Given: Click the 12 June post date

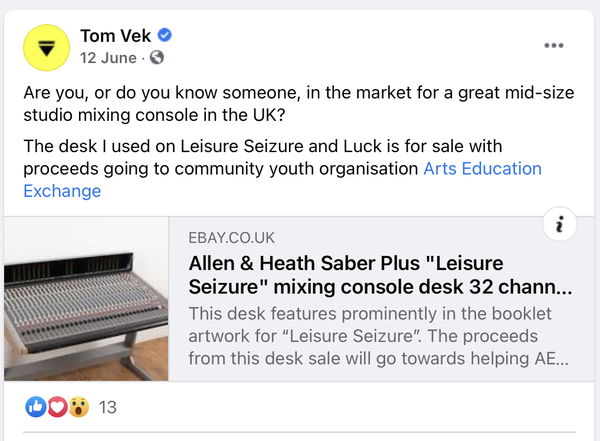Looking at the screenshot, I should (108, 58).
